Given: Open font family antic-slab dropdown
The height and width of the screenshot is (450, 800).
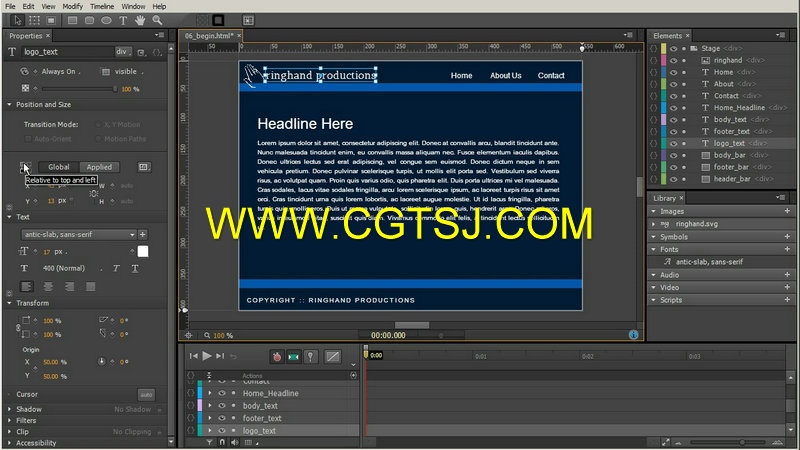Looking at the screenshot, I should [x=78, y=234].
